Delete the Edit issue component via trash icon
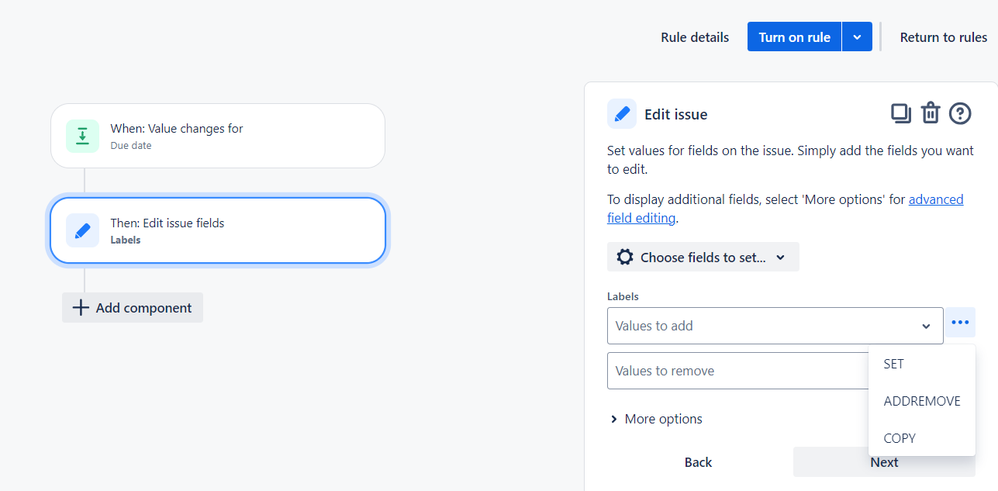 (931, 114)
